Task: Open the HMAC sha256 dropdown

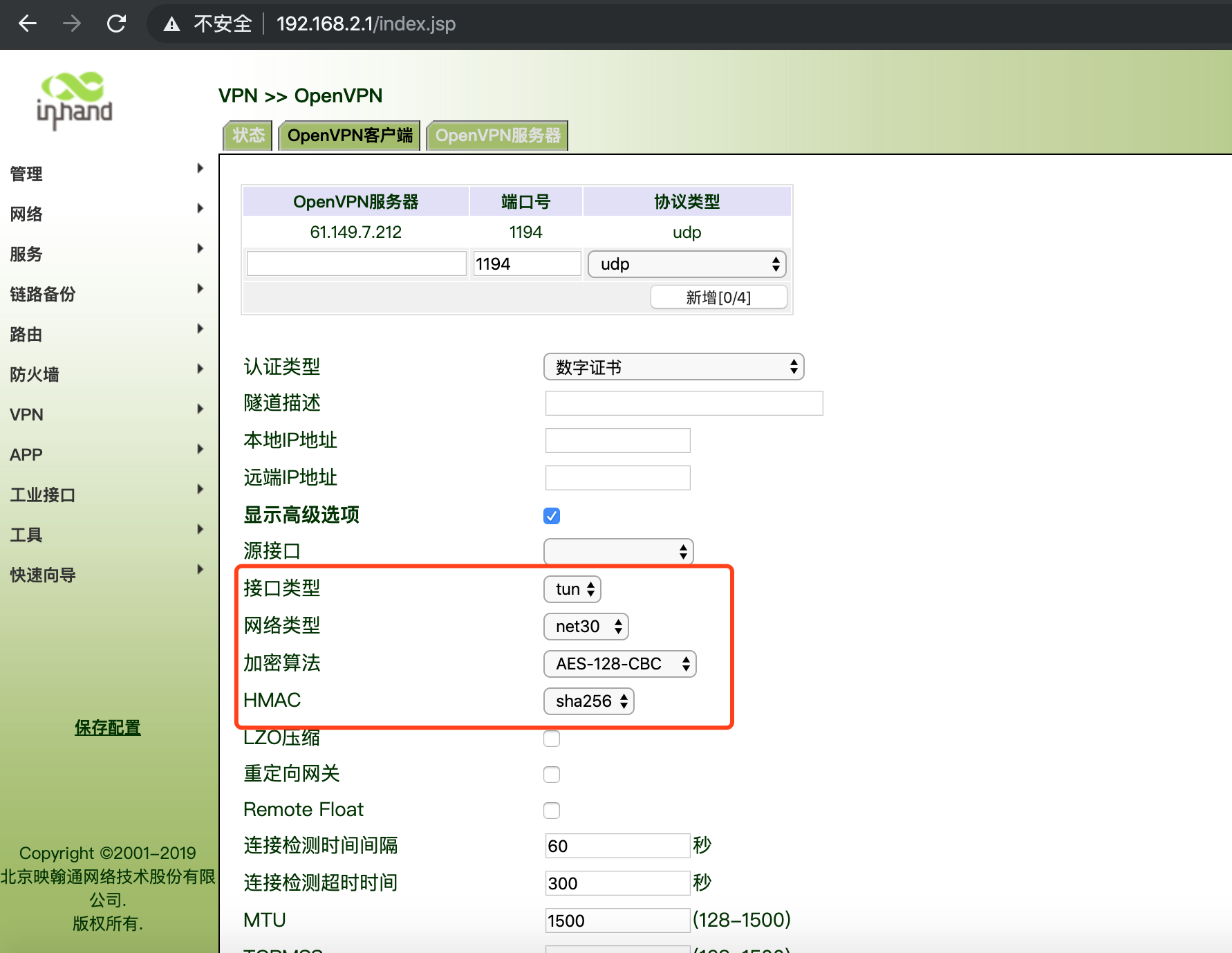Action: coord(588,701)
